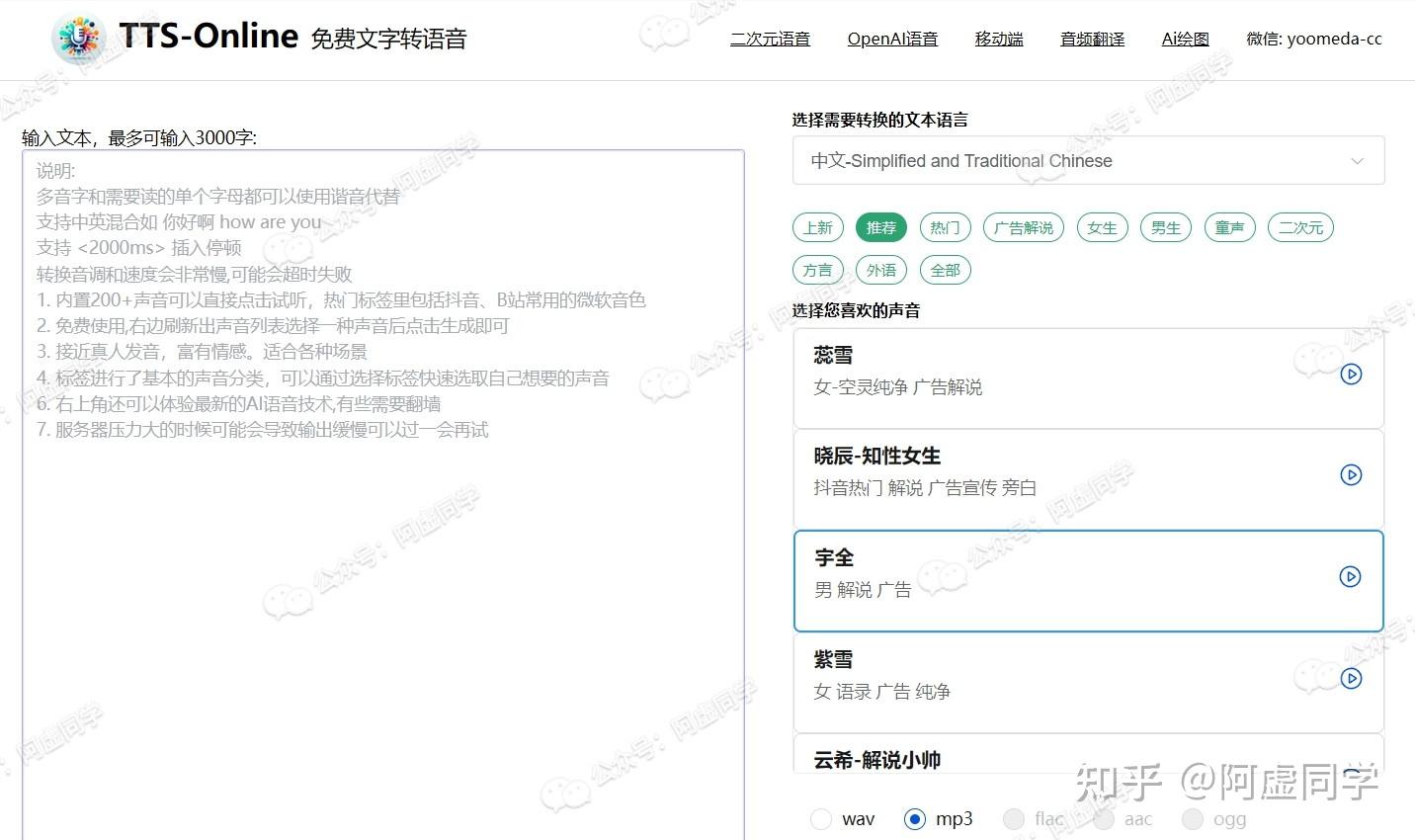This screenshot has height=840, width=1415.
Task: Play the 晓辰-知性女生 voice preview
Action: click(x=1351, y=474)
